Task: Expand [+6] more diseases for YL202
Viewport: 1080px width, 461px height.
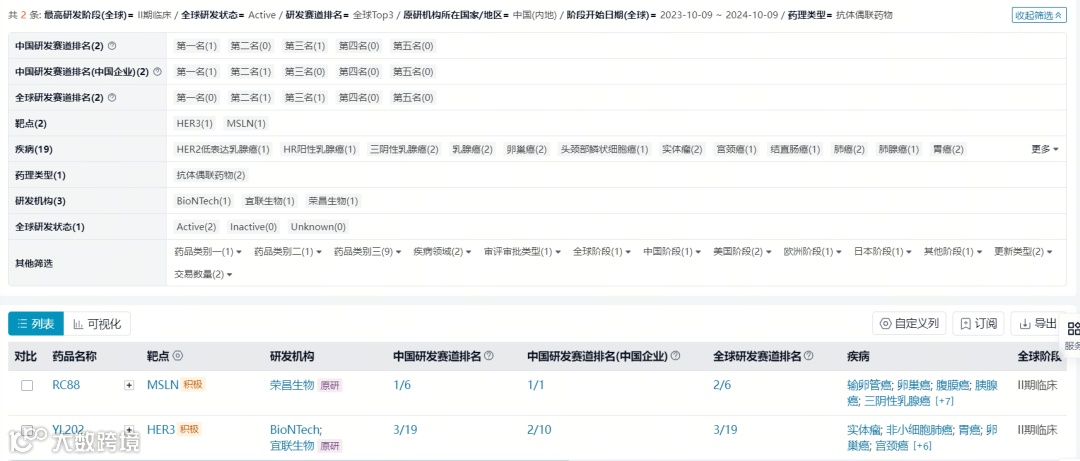Action: click(x=922, y=446)
